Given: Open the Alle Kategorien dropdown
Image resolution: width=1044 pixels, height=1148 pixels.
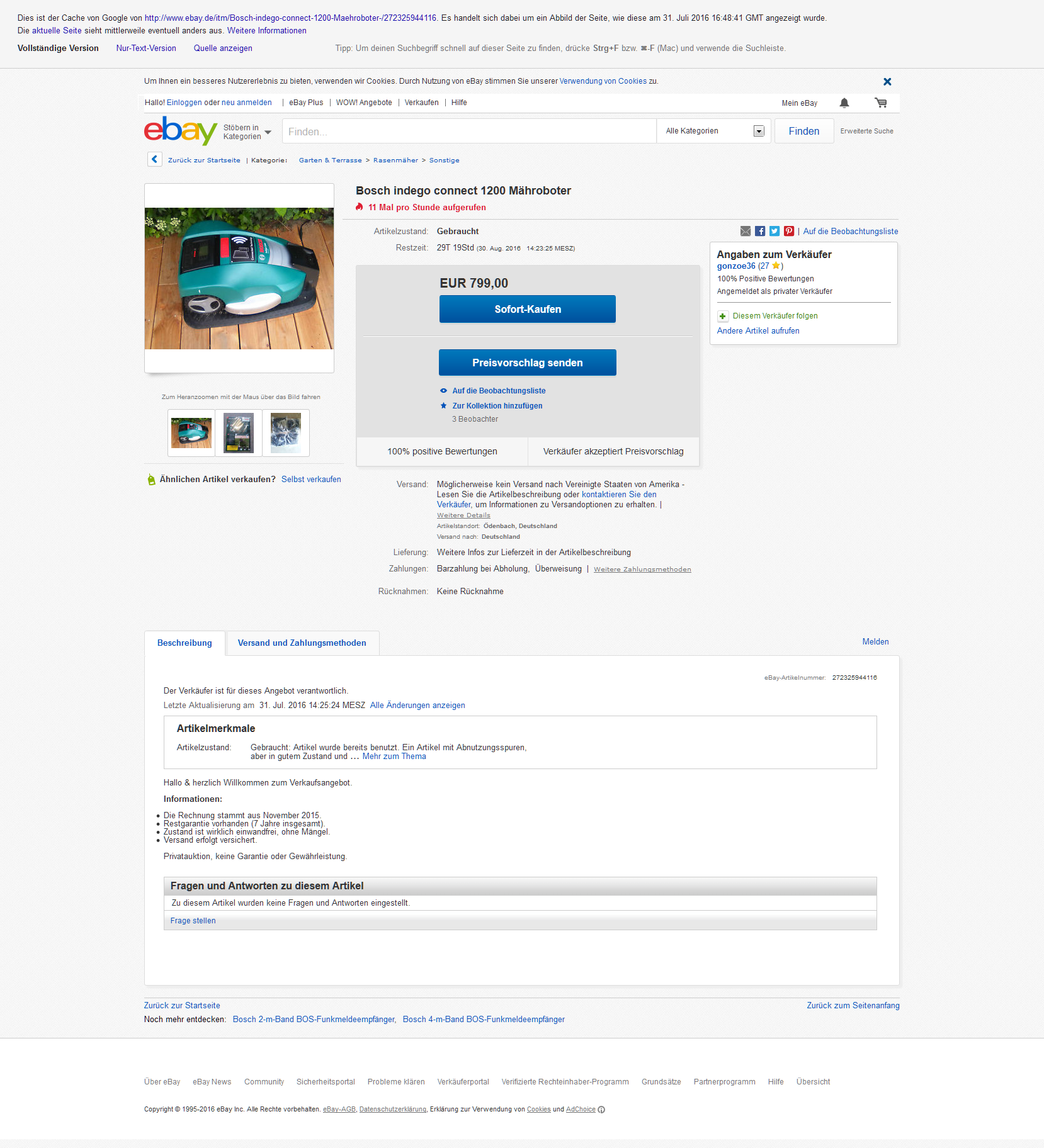Looking at the screenshot, I should tap(713, 131).
